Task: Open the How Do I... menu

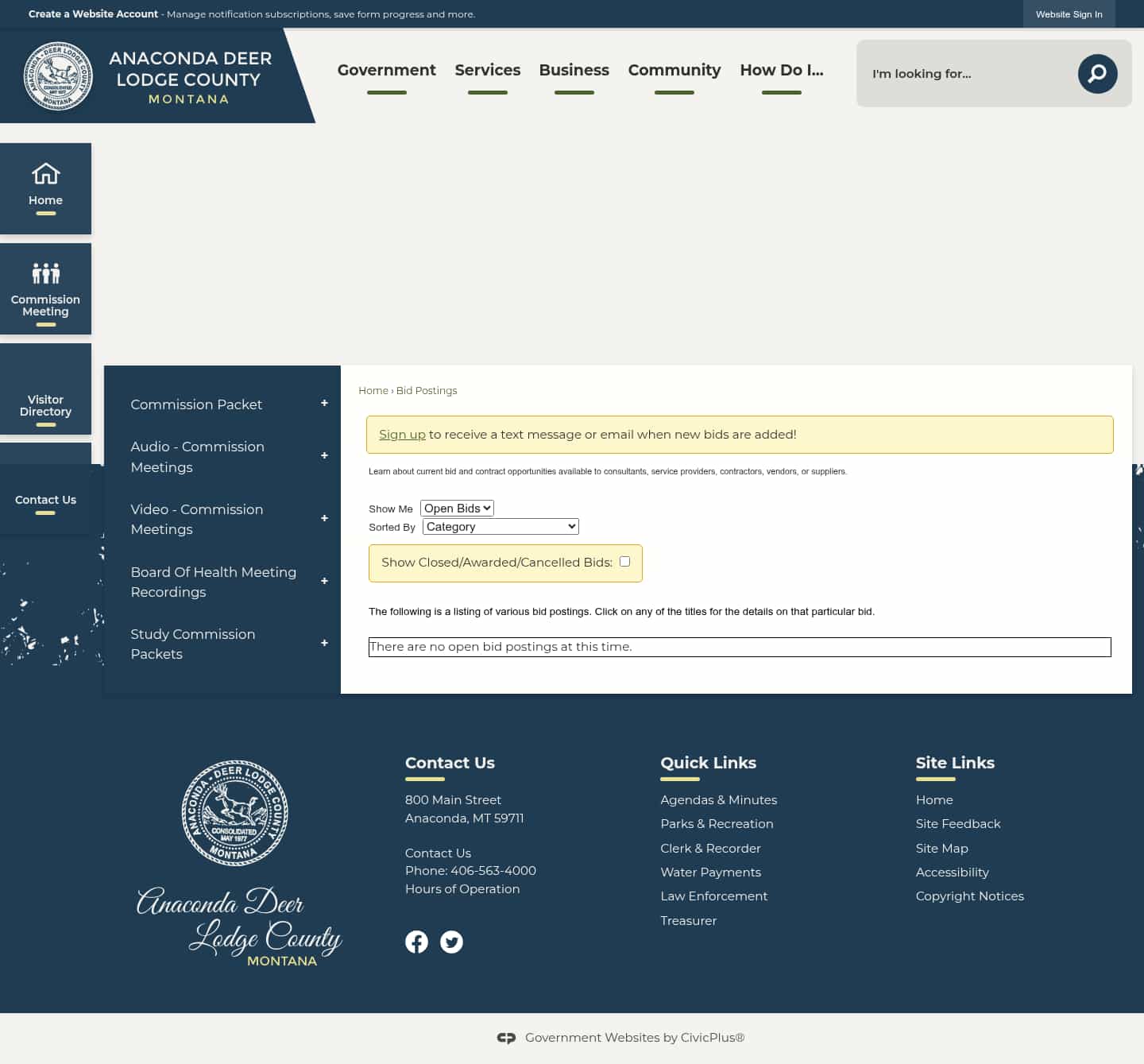Action: click(782, 70)
